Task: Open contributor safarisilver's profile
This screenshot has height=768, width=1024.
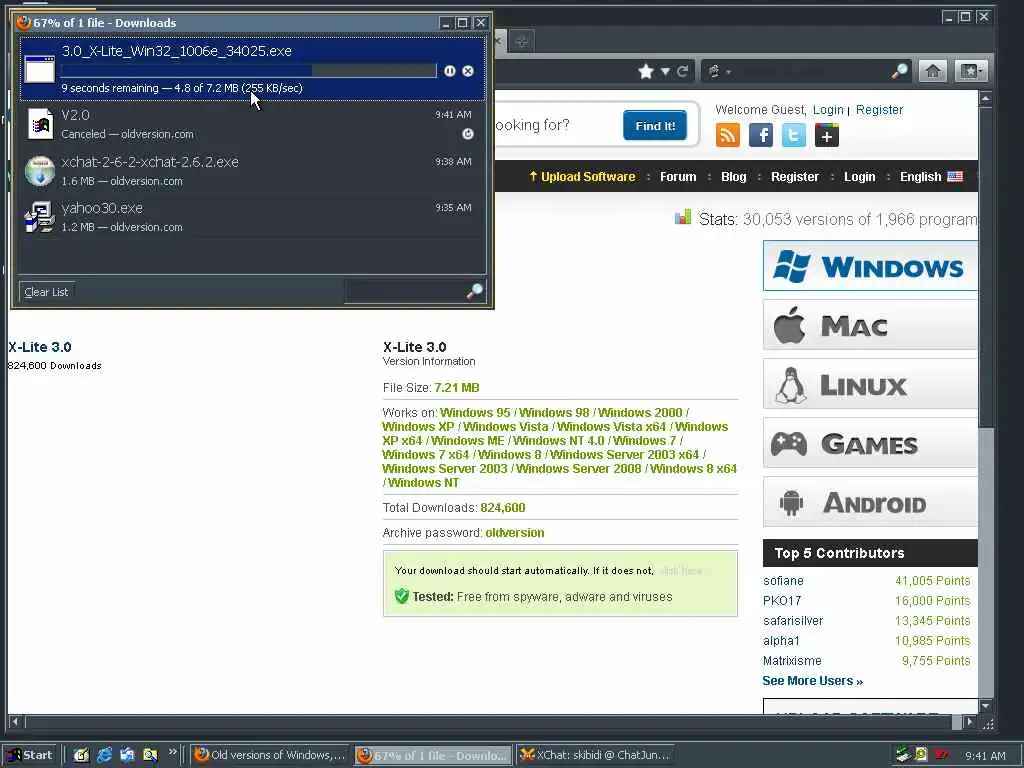Action: tap(793, 621)
